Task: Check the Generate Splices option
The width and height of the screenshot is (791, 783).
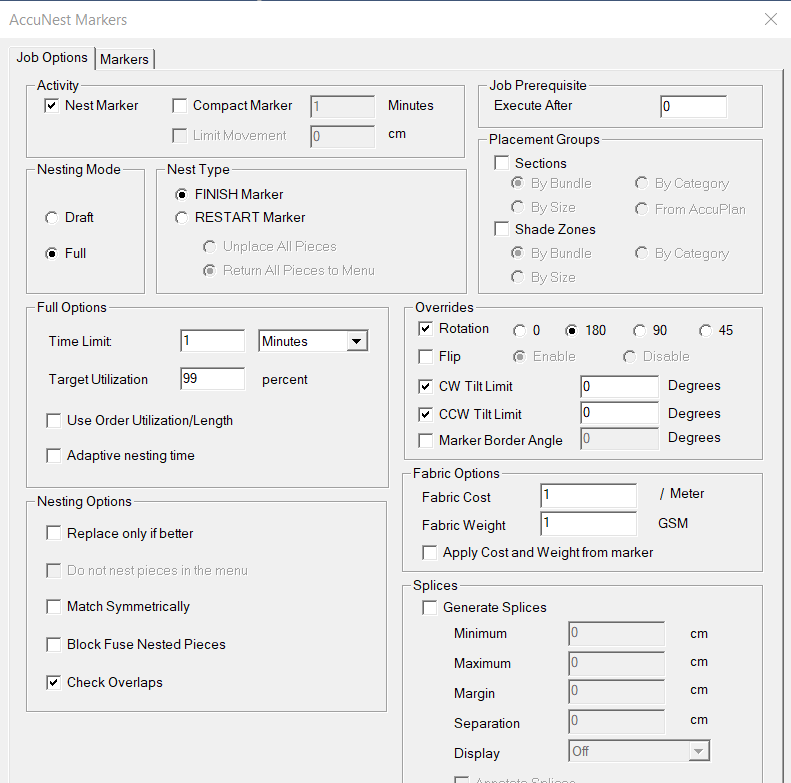Action: pyautogui.click(x=430, y=607)
